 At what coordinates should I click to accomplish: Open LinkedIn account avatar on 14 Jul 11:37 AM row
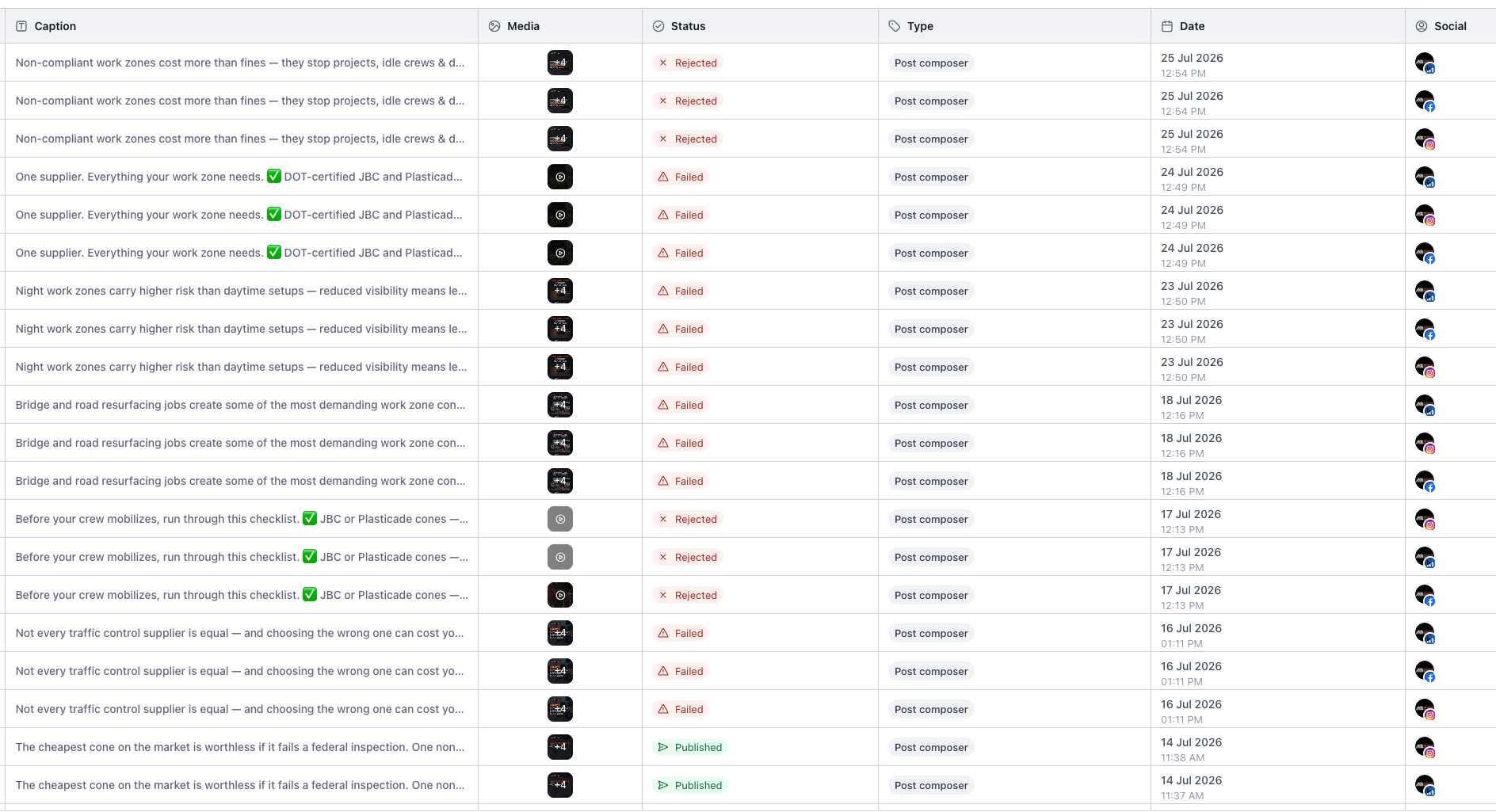[1425, 785]
